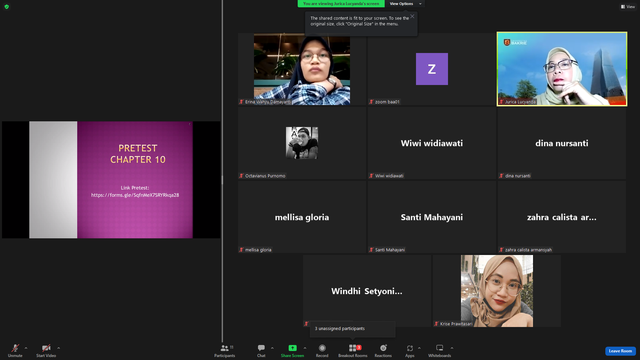Click the muted mic icon beside Santi Mahayani name
Viewport: 640px width, 360px height.
[371, 250]
